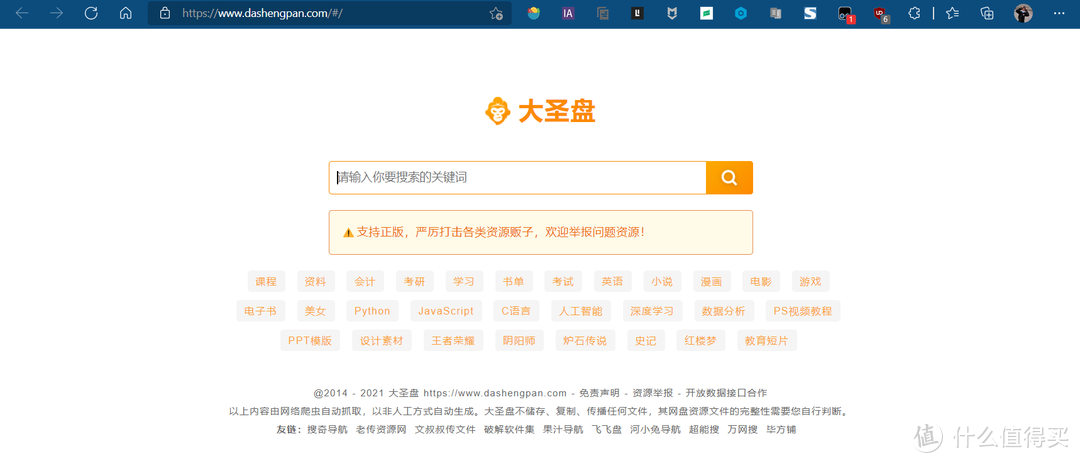1080x463 pixels.
Task: Choose the PPT模版 tag
Action: (x=310, y=340)
